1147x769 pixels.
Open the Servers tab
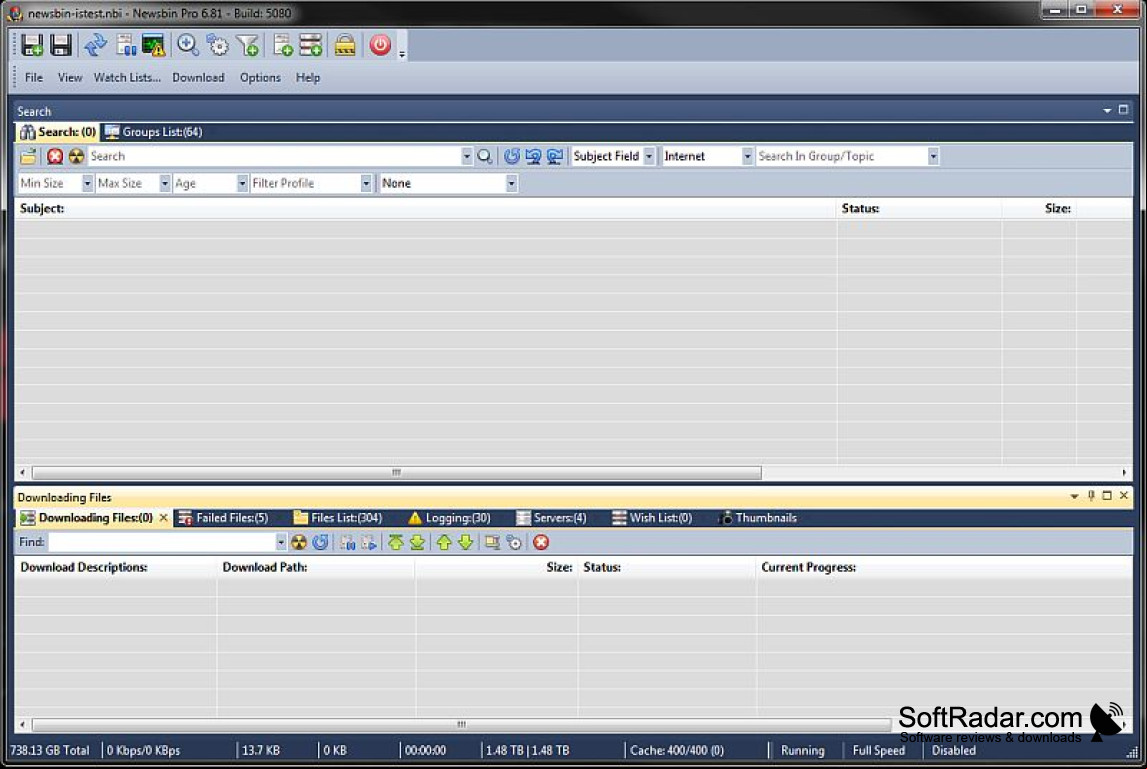click(x=552, y=518)
